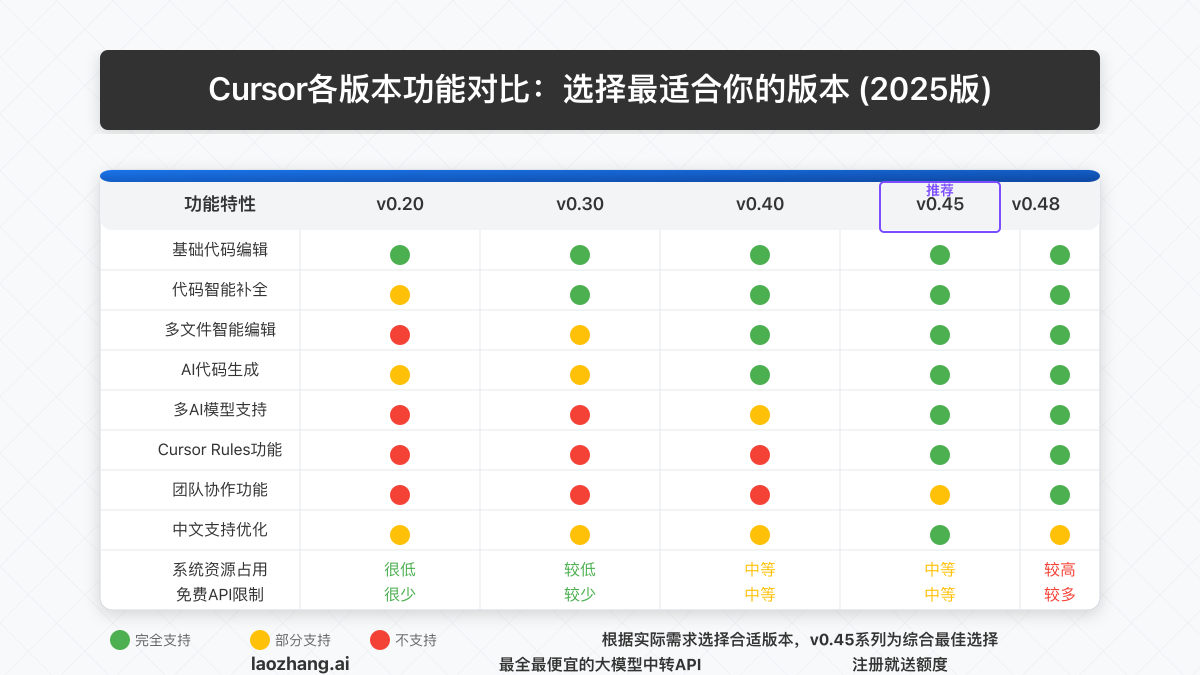The image size is (1200, 675).
Task: Click the green dot for Cursor Rules功能 under v0.45
Action: (940, 455)
